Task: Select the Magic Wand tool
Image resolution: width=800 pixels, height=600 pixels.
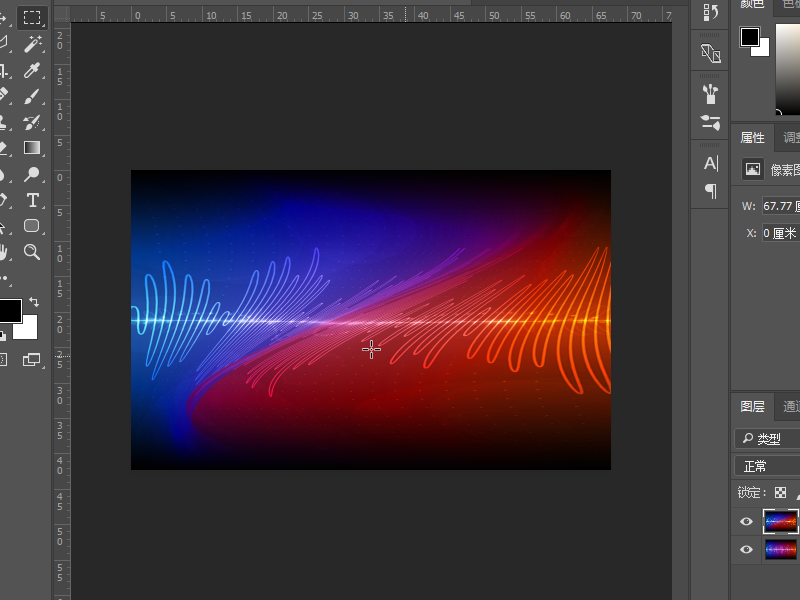Action: pos(32,44)
